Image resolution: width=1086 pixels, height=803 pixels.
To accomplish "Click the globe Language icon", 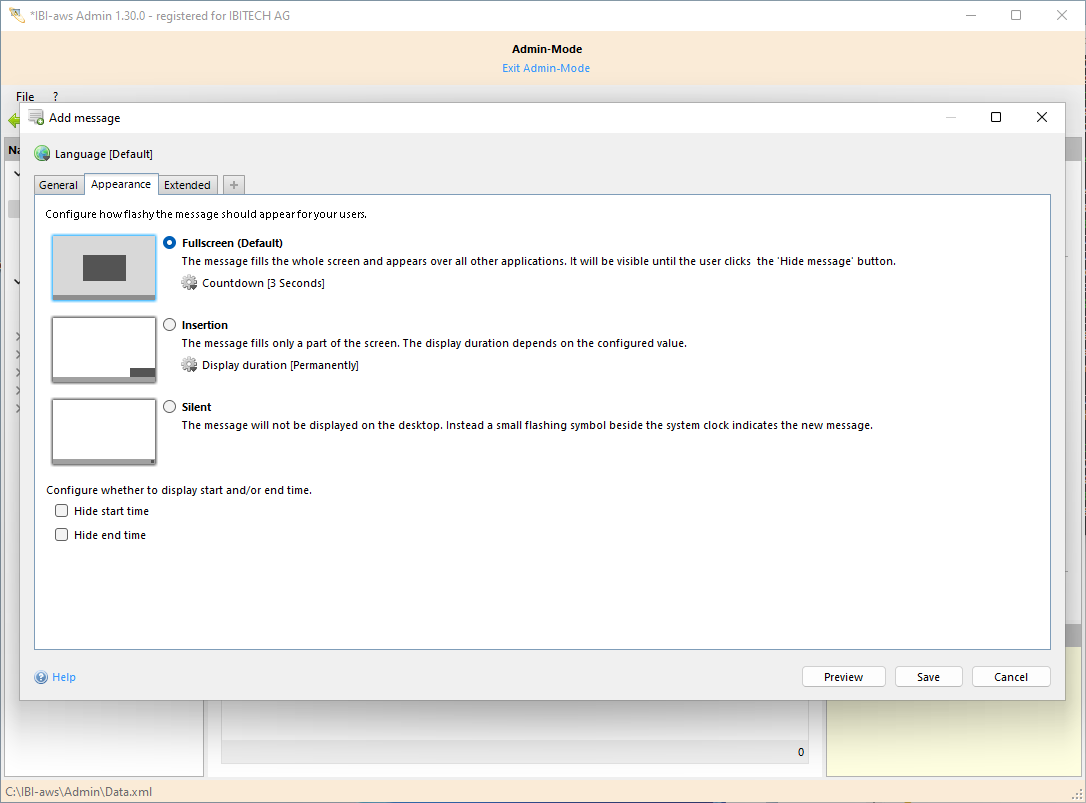I will [42, 154].
